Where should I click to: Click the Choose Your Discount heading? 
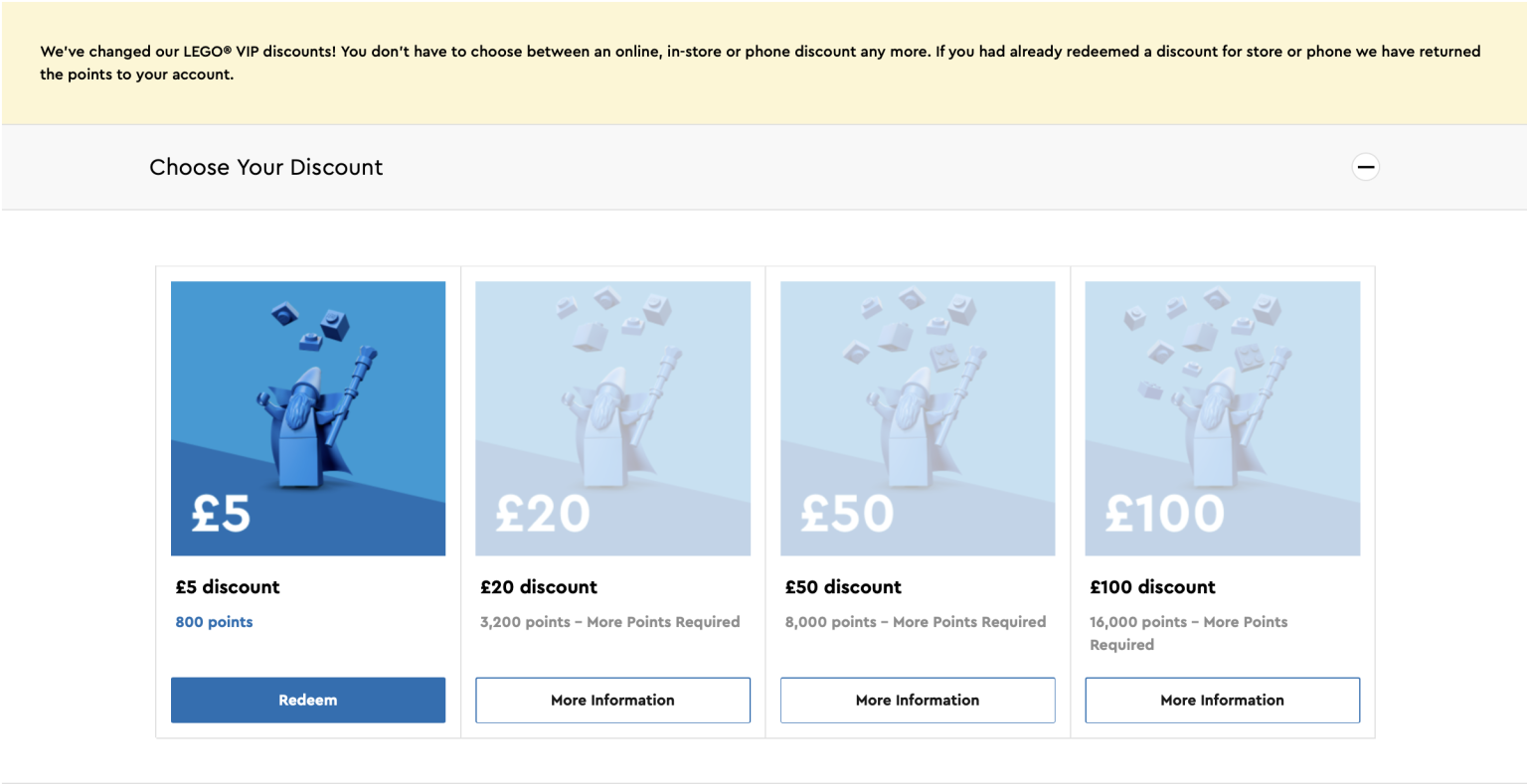265,167
